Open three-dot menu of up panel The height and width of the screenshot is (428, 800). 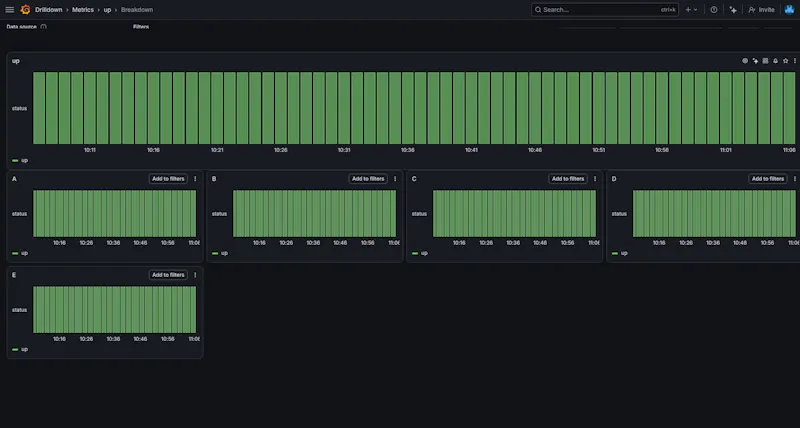click(x=794, y=61)
